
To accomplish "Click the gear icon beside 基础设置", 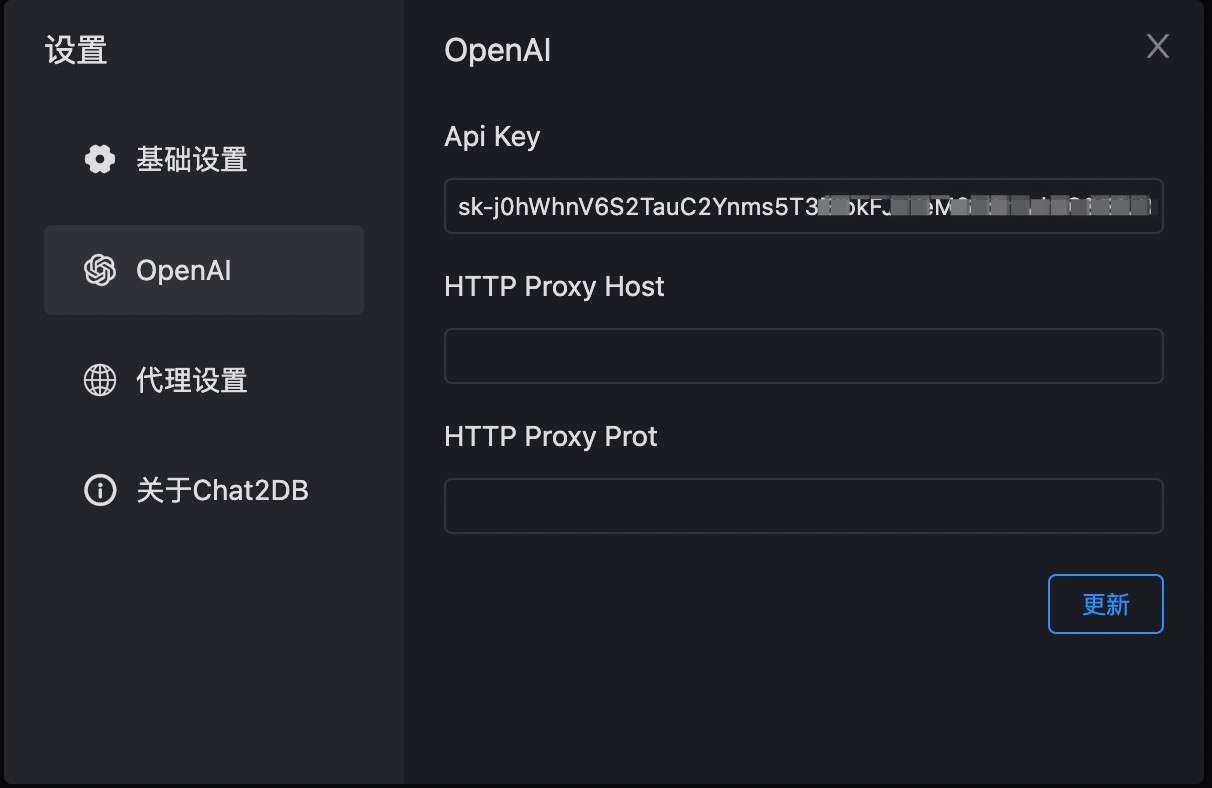I will pyautogui.click(x=100, y=159).
